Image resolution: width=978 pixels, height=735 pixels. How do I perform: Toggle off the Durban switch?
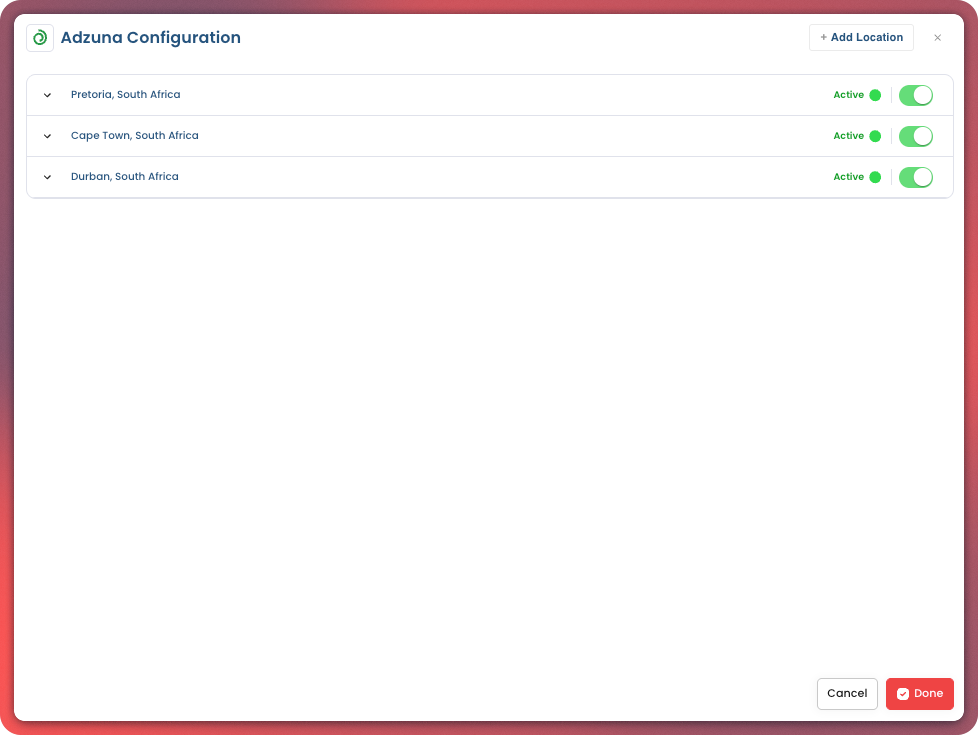(915, 176)
